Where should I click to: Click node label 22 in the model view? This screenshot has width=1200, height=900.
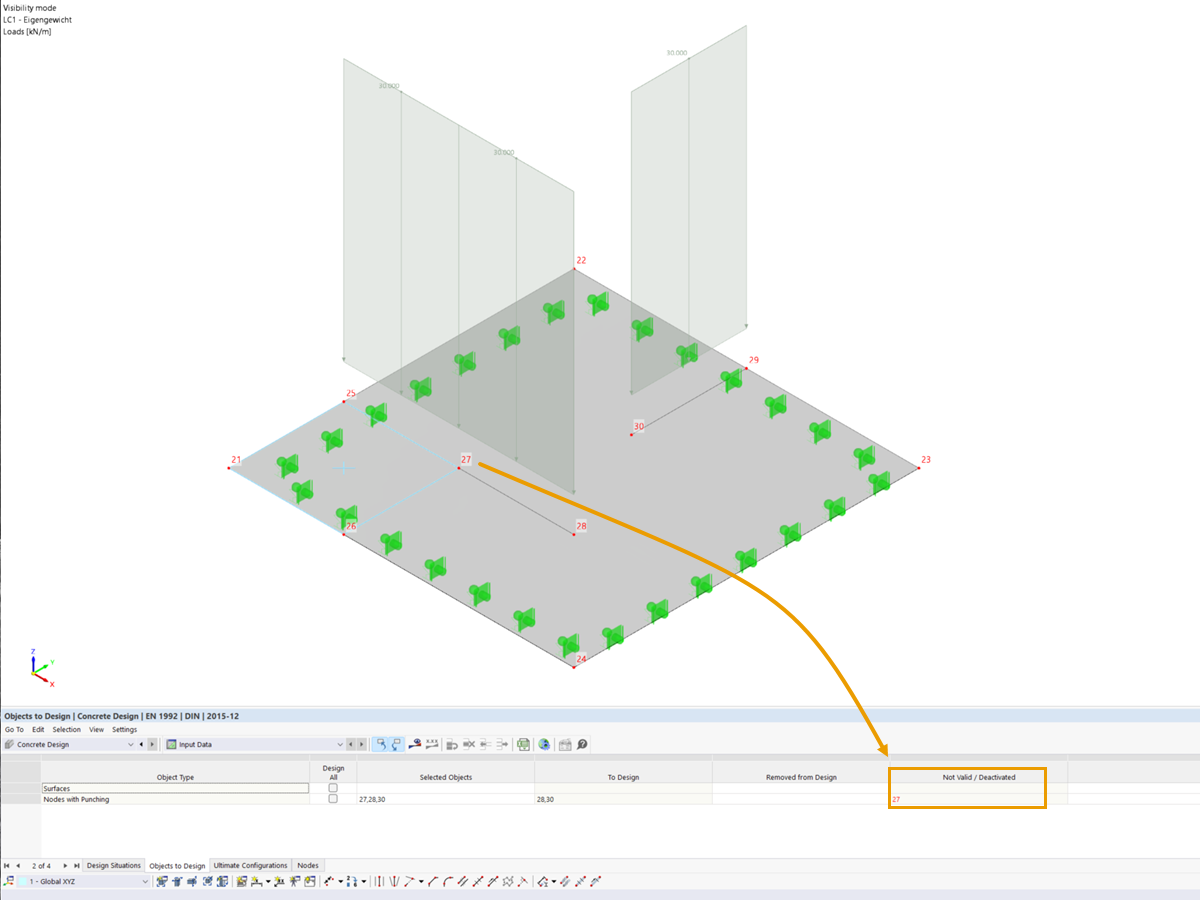581,260
